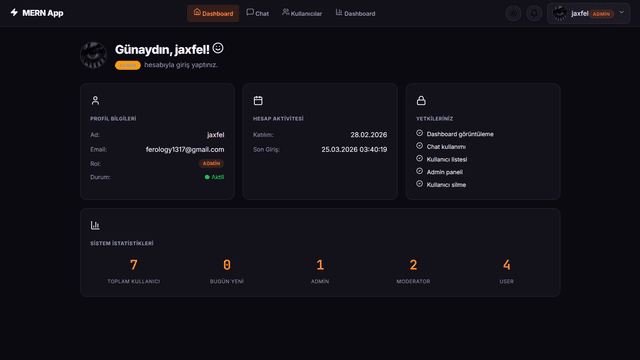This screenshot has width=640, height=360.
Task: Click the large profile avatar beside the greeting
Action: coord(93,55)
